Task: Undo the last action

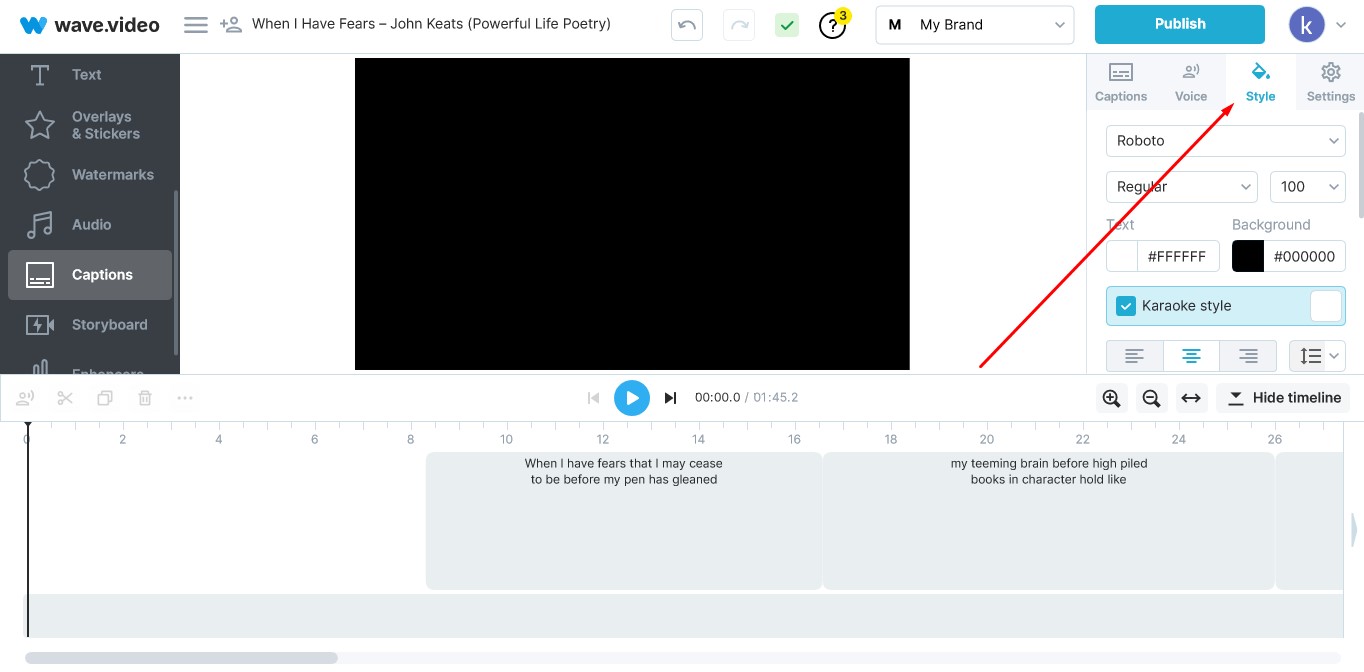Action: (687, 25)
